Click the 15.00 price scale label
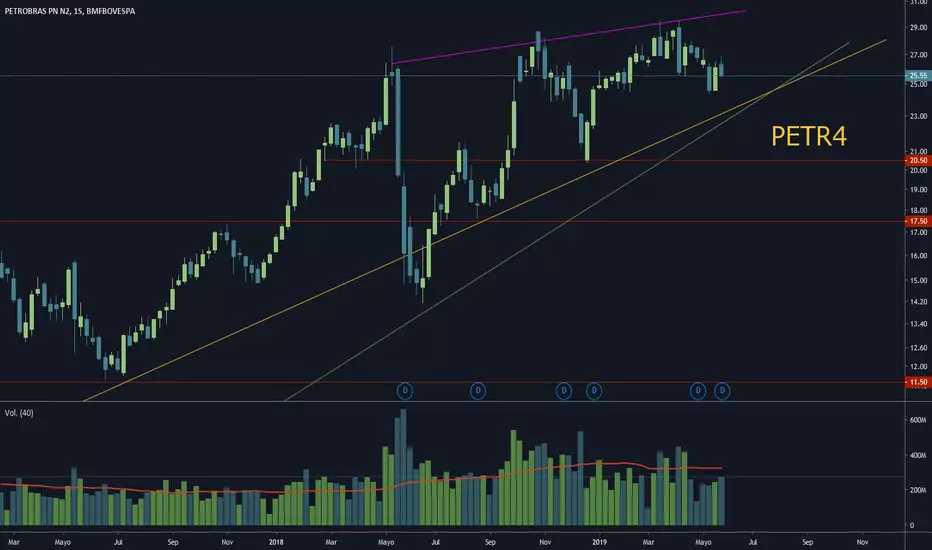 (918, 280)
